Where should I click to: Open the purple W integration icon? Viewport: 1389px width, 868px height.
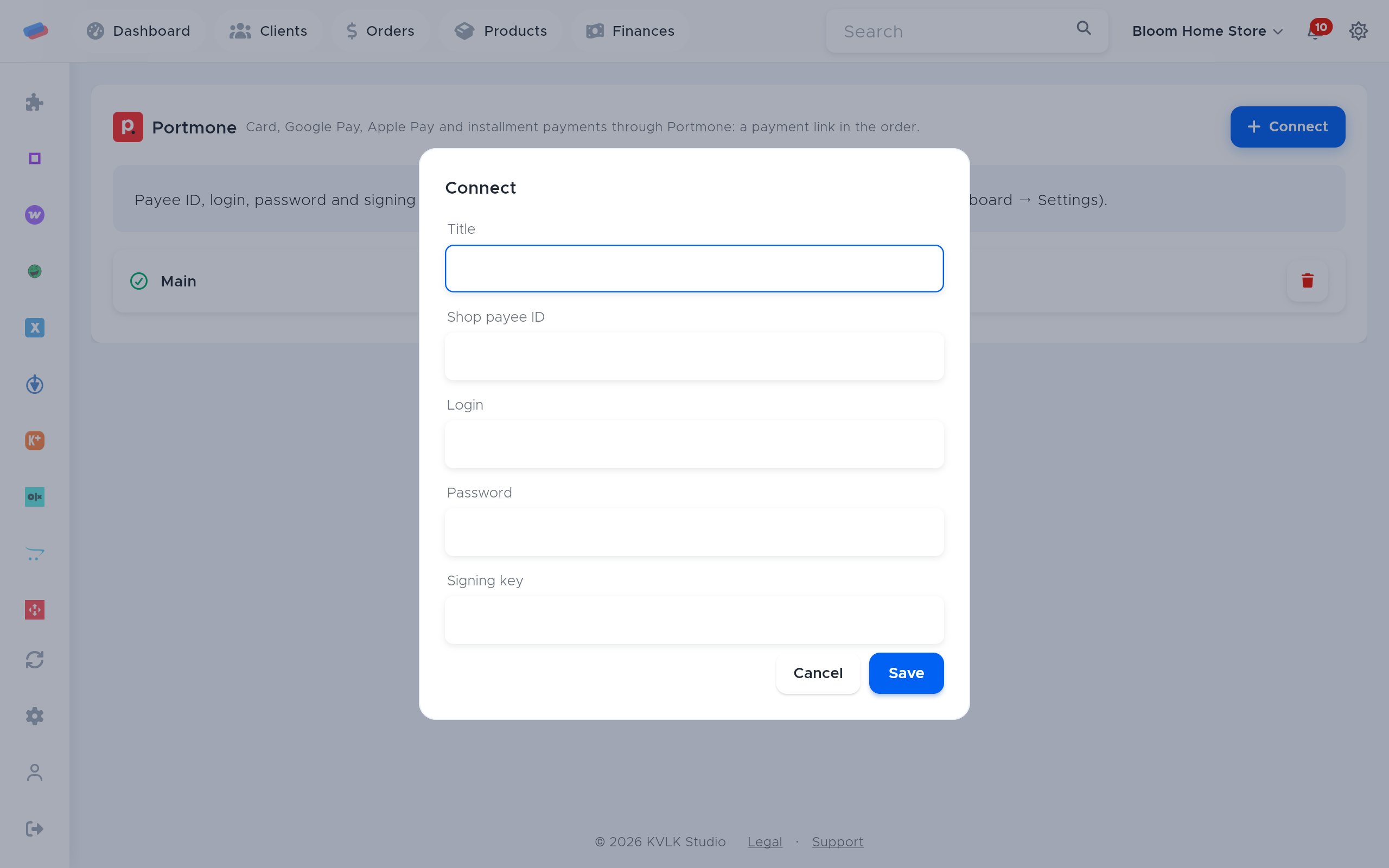34,215
